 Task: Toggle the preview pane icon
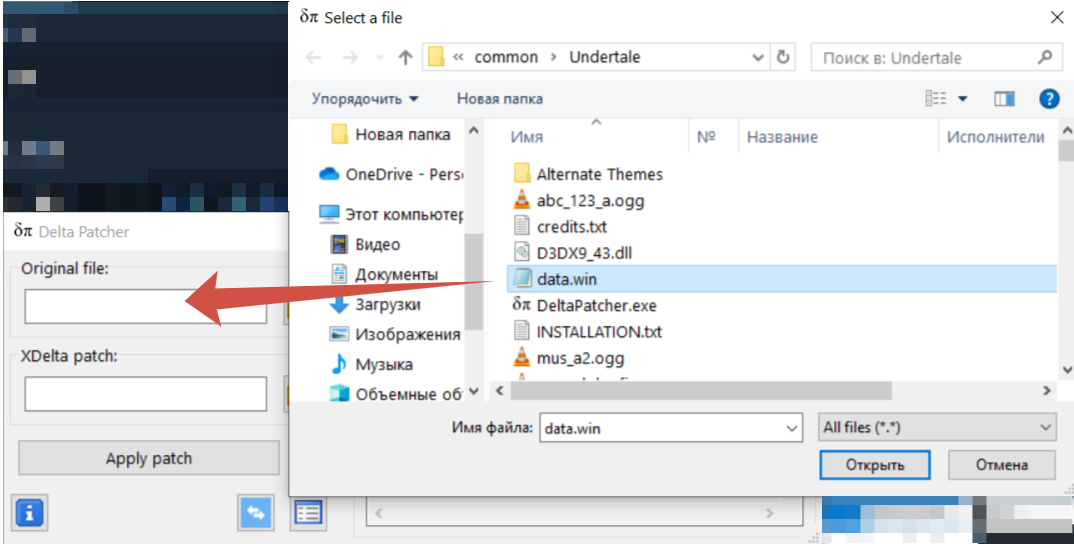click(1004, 99)
